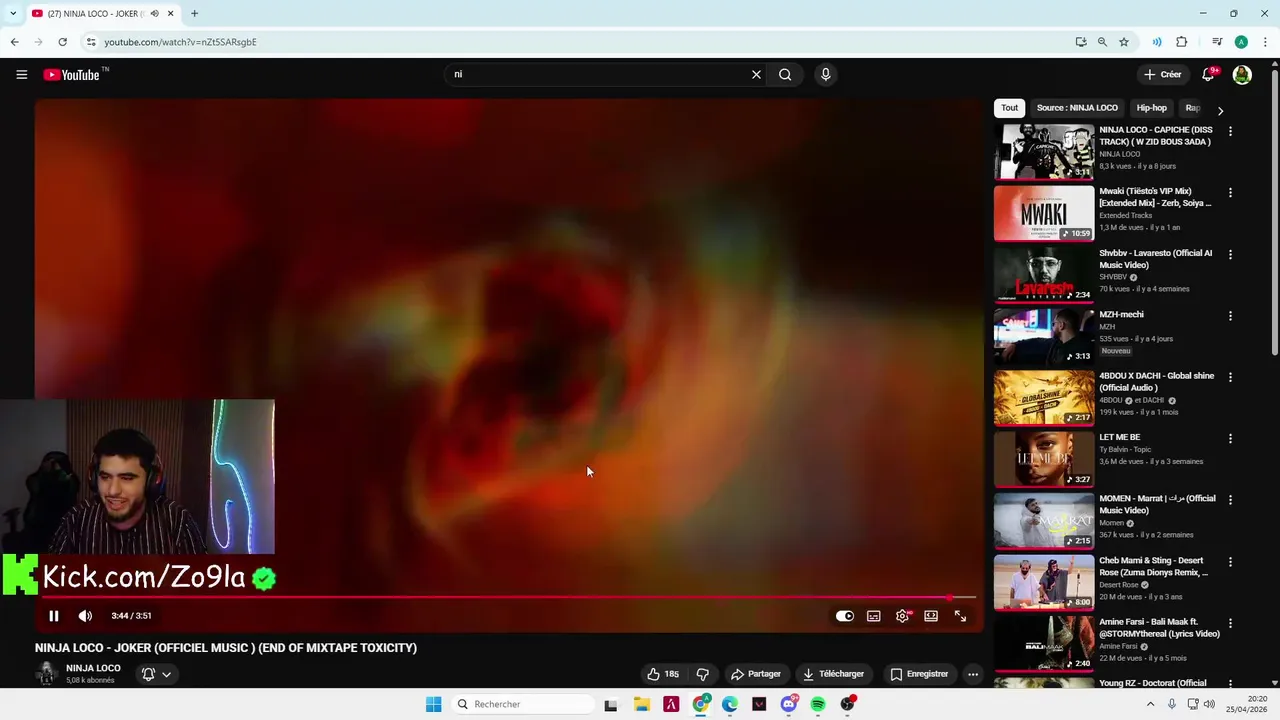Mute the video with speaker icon
Image resolution: width=1280 pixels, height=720 pixels.
(85, 616)
